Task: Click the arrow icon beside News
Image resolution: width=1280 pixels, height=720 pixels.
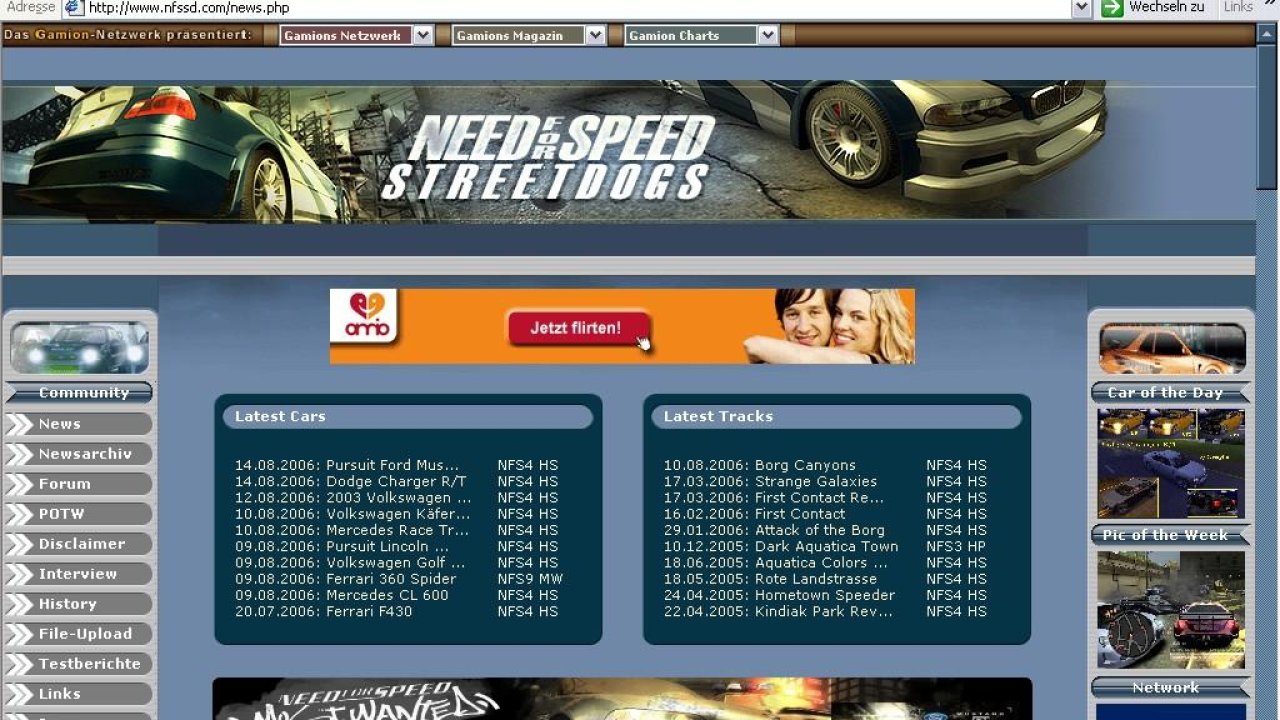Action: click(x=20, y=424)
